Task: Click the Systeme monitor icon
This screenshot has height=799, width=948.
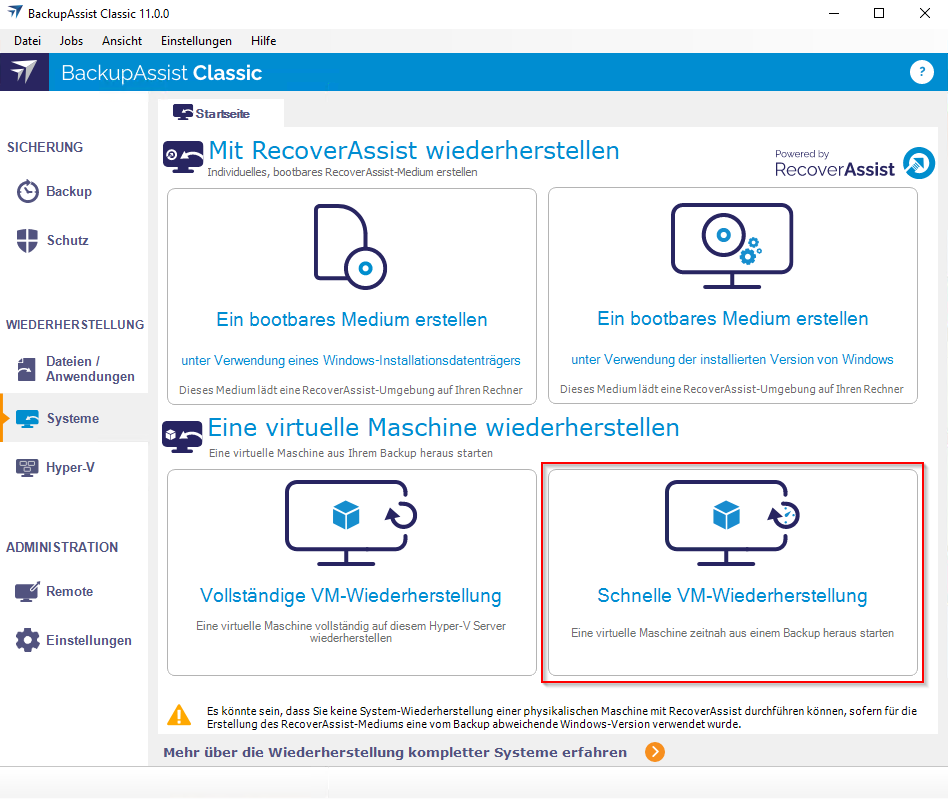Action: (28, 419)
